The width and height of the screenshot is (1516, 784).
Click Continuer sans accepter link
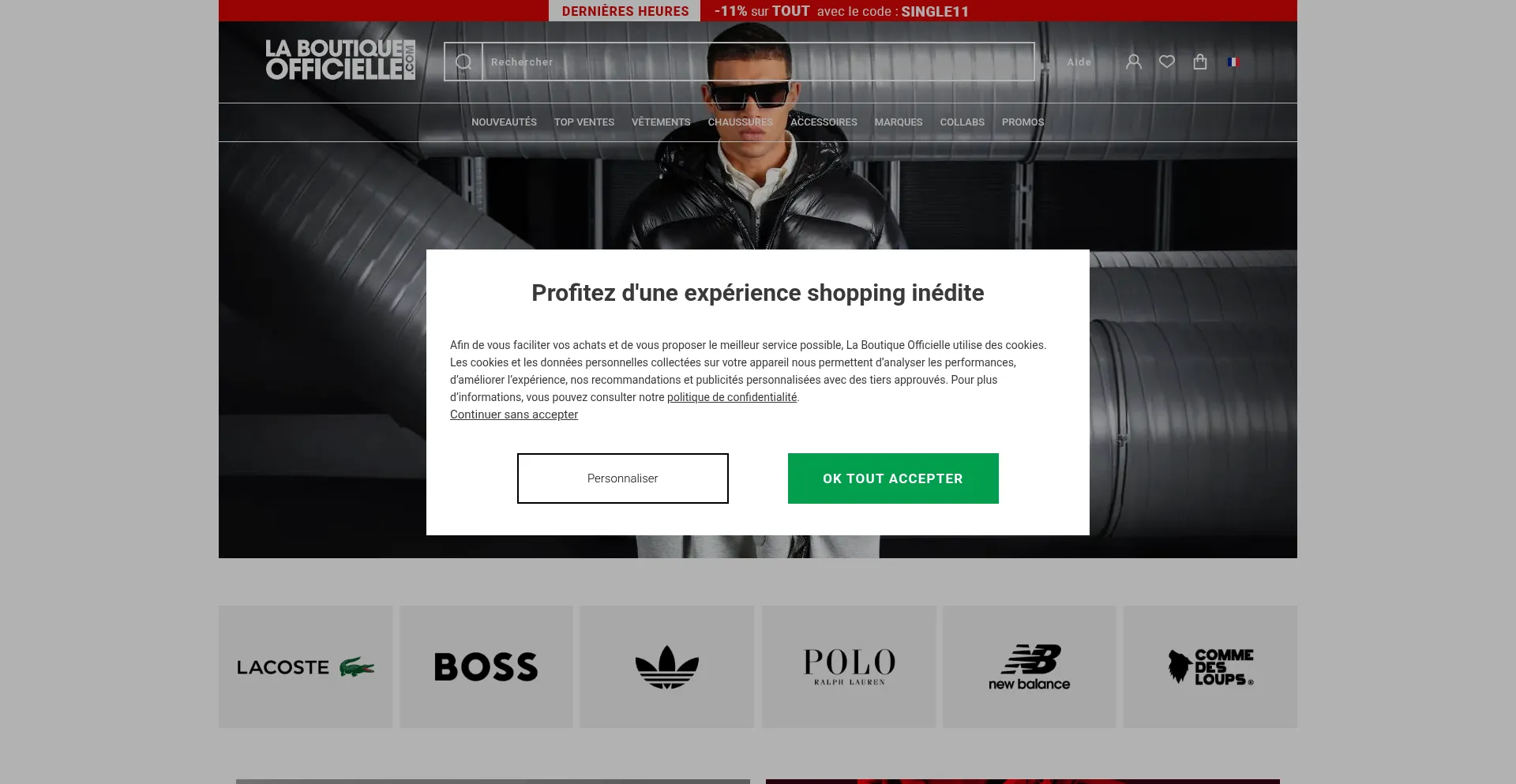tap(514, 415)
